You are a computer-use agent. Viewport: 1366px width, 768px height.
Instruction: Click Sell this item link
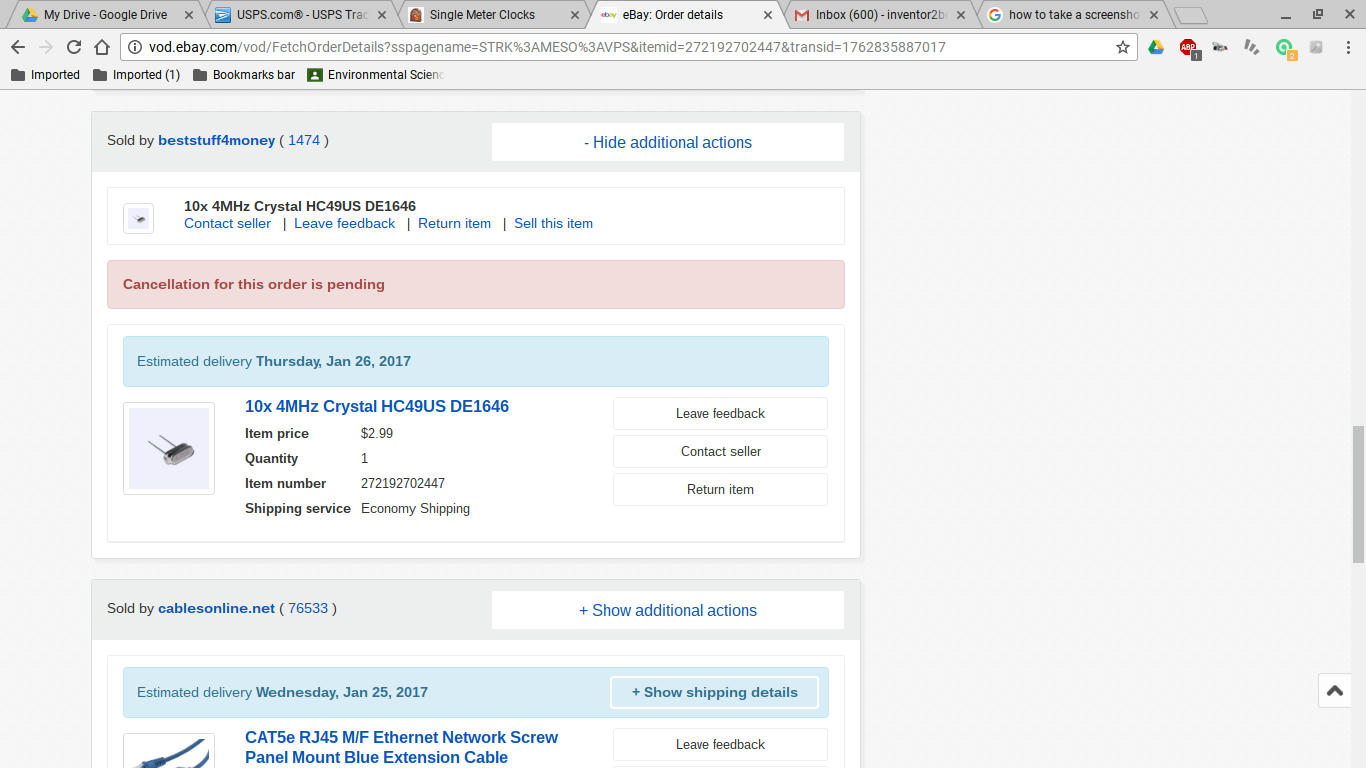click(x=553, y=223)
